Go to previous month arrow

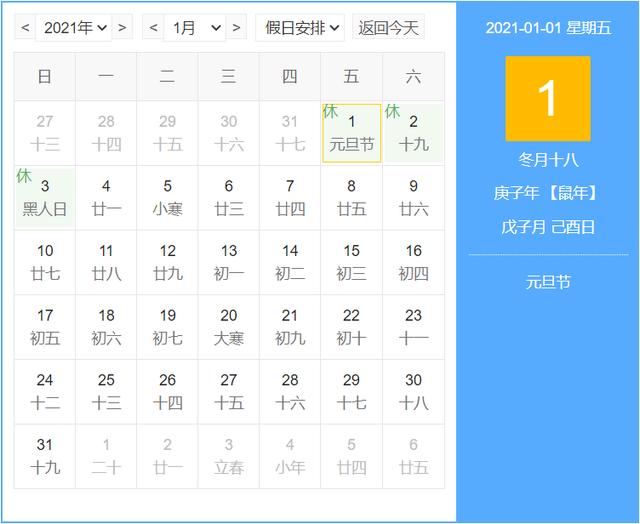[x=153, y=27]
